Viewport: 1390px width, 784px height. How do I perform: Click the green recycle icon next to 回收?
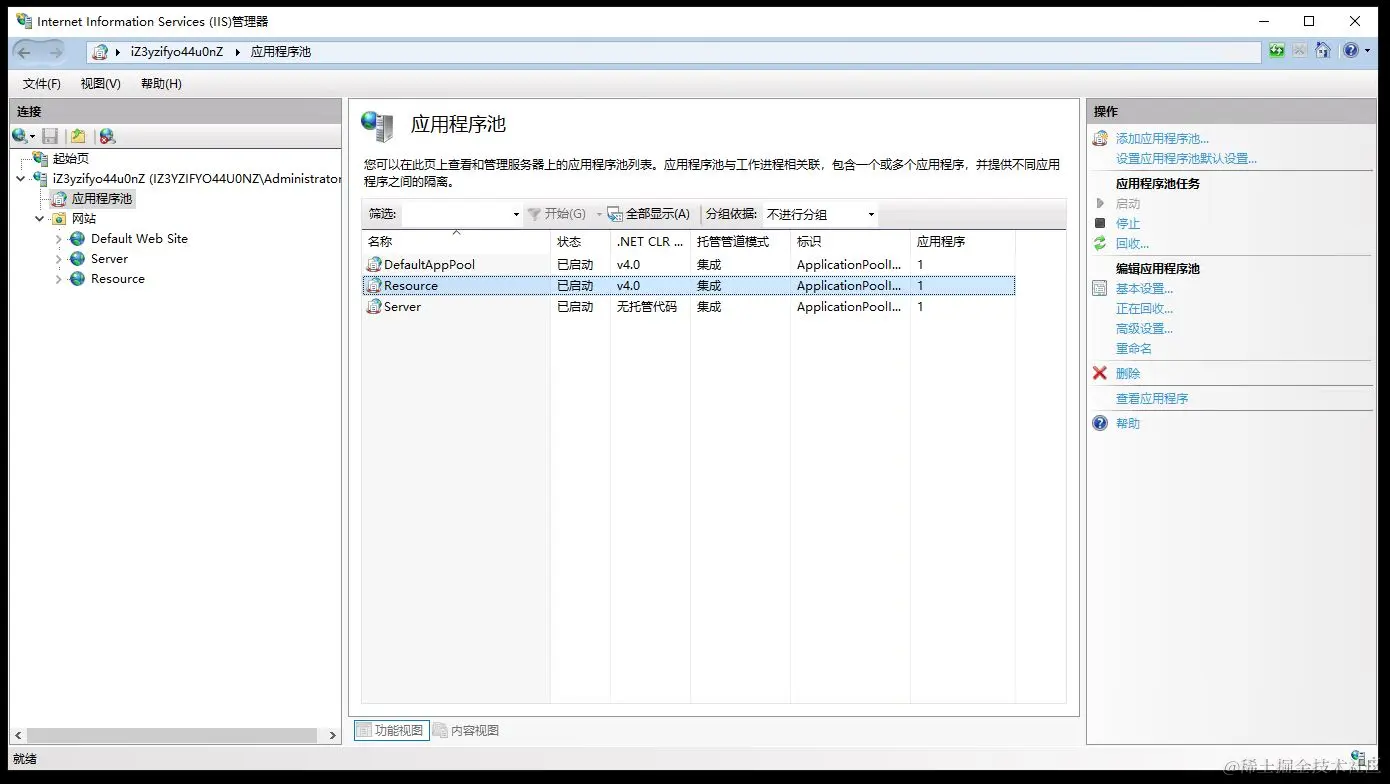click(x=1100, y=243)
